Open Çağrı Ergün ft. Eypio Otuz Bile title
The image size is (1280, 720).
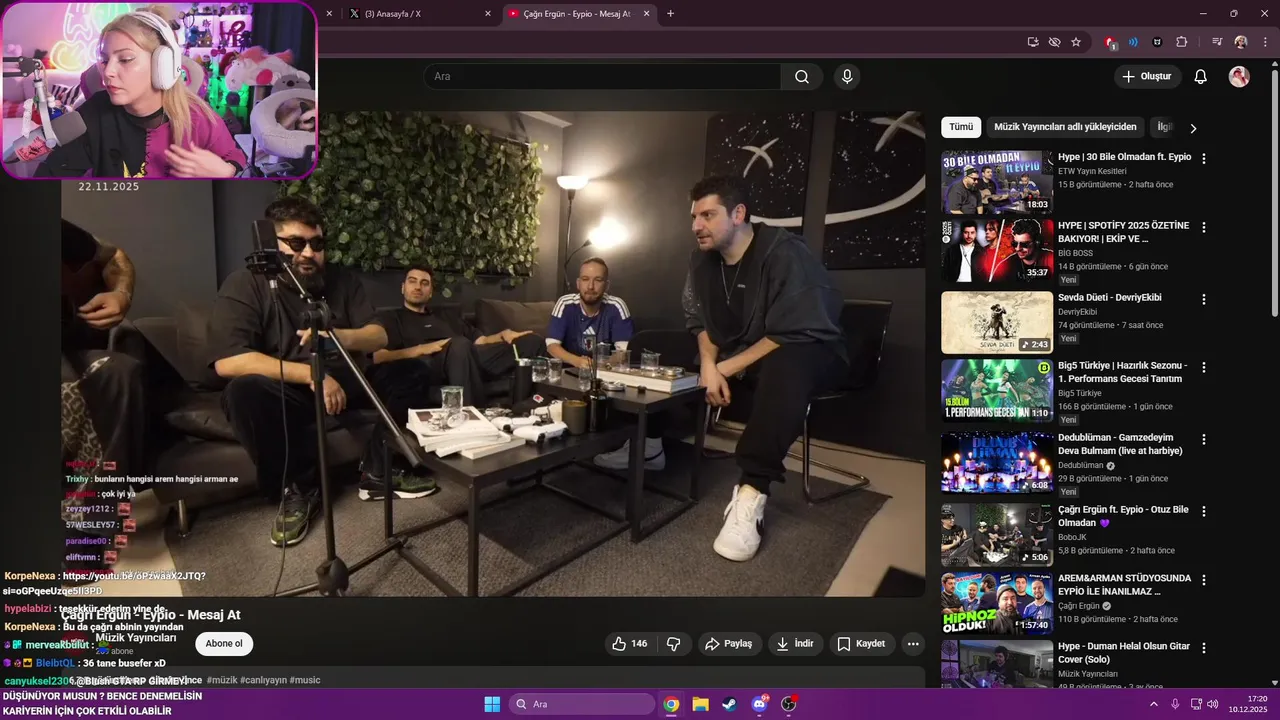point(1123,516)
